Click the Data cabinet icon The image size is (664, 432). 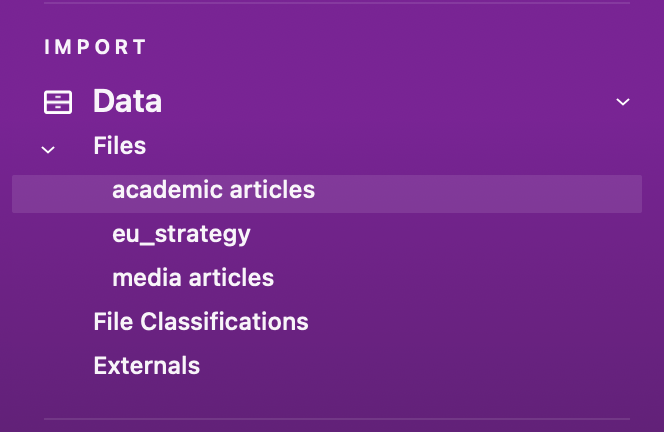click(58, 102)
